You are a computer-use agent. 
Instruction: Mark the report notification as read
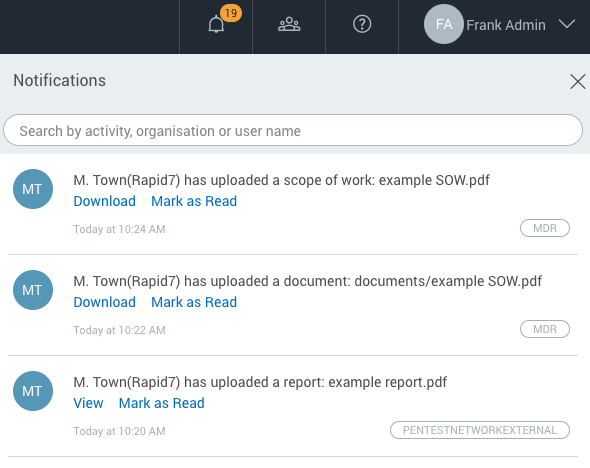pyautogui.click(x=161, y=403)
